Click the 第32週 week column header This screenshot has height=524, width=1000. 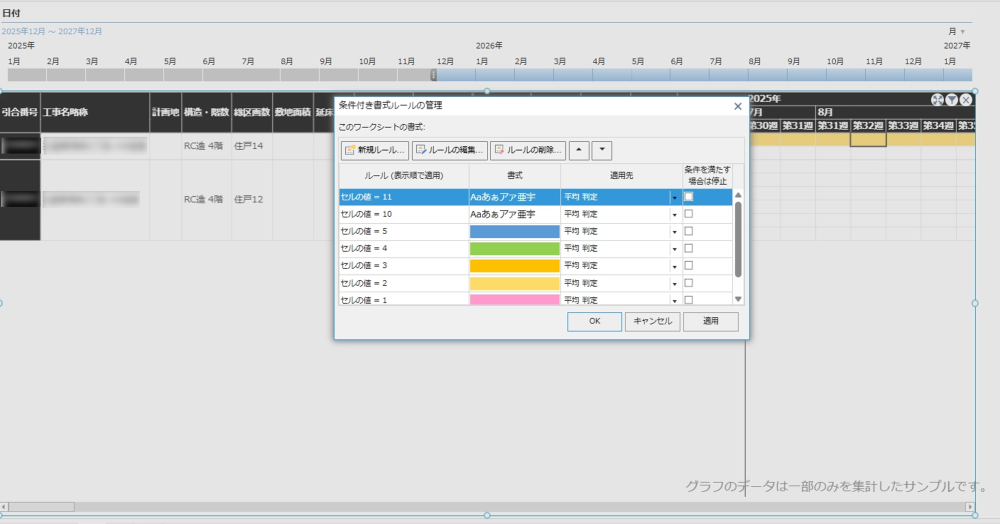(x=868, y=126)
